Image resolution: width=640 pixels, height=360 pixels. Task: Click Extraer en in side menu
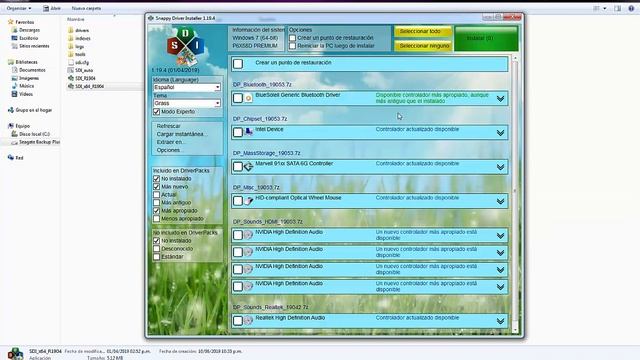(170, 142)
